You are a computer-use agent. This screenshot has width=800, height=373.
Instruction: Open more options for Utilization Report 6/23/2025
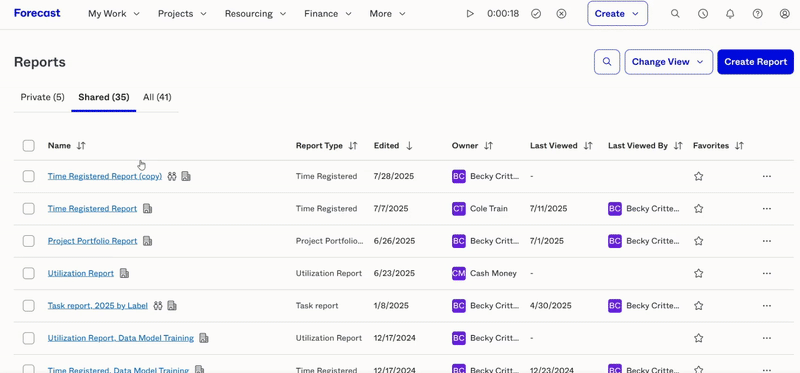point(767,273)
